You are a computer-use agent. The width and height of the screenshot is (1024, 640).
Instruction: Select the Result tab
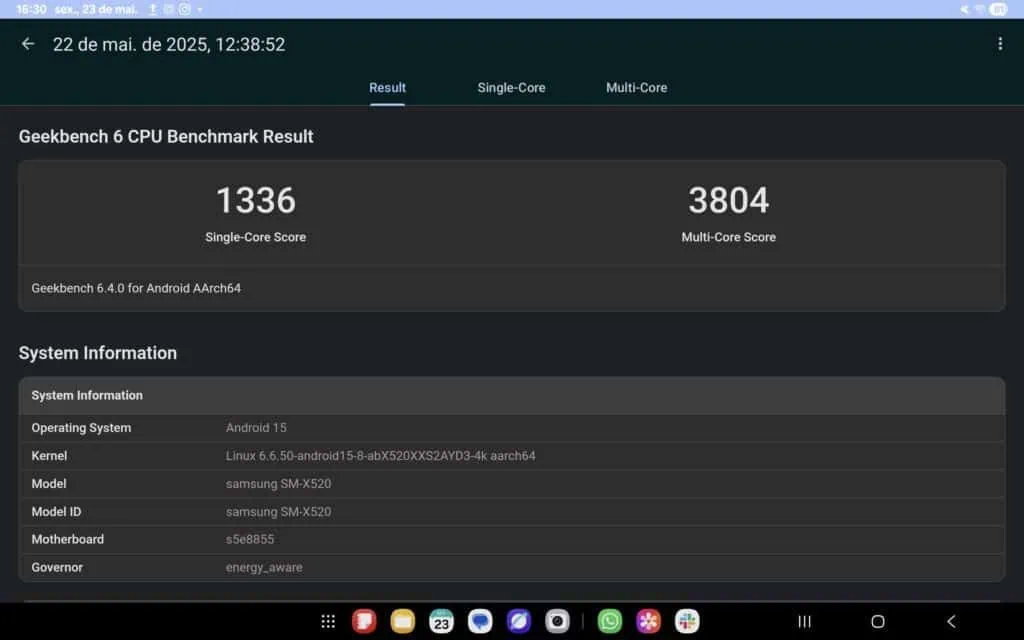(x=387, y=88)
